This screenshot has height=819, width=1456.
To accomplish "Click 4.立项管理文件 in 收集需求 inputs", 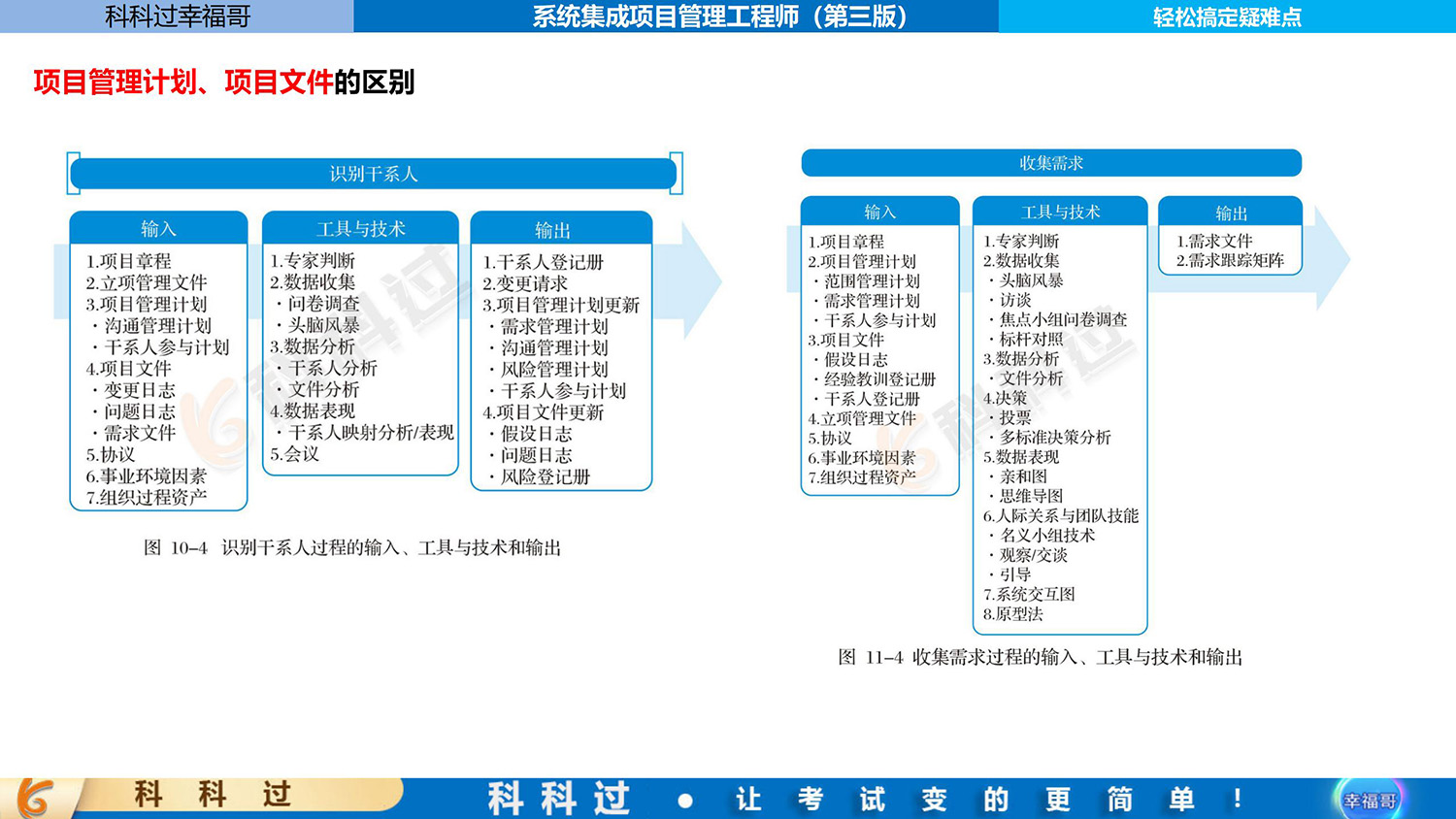I will 862,418.
